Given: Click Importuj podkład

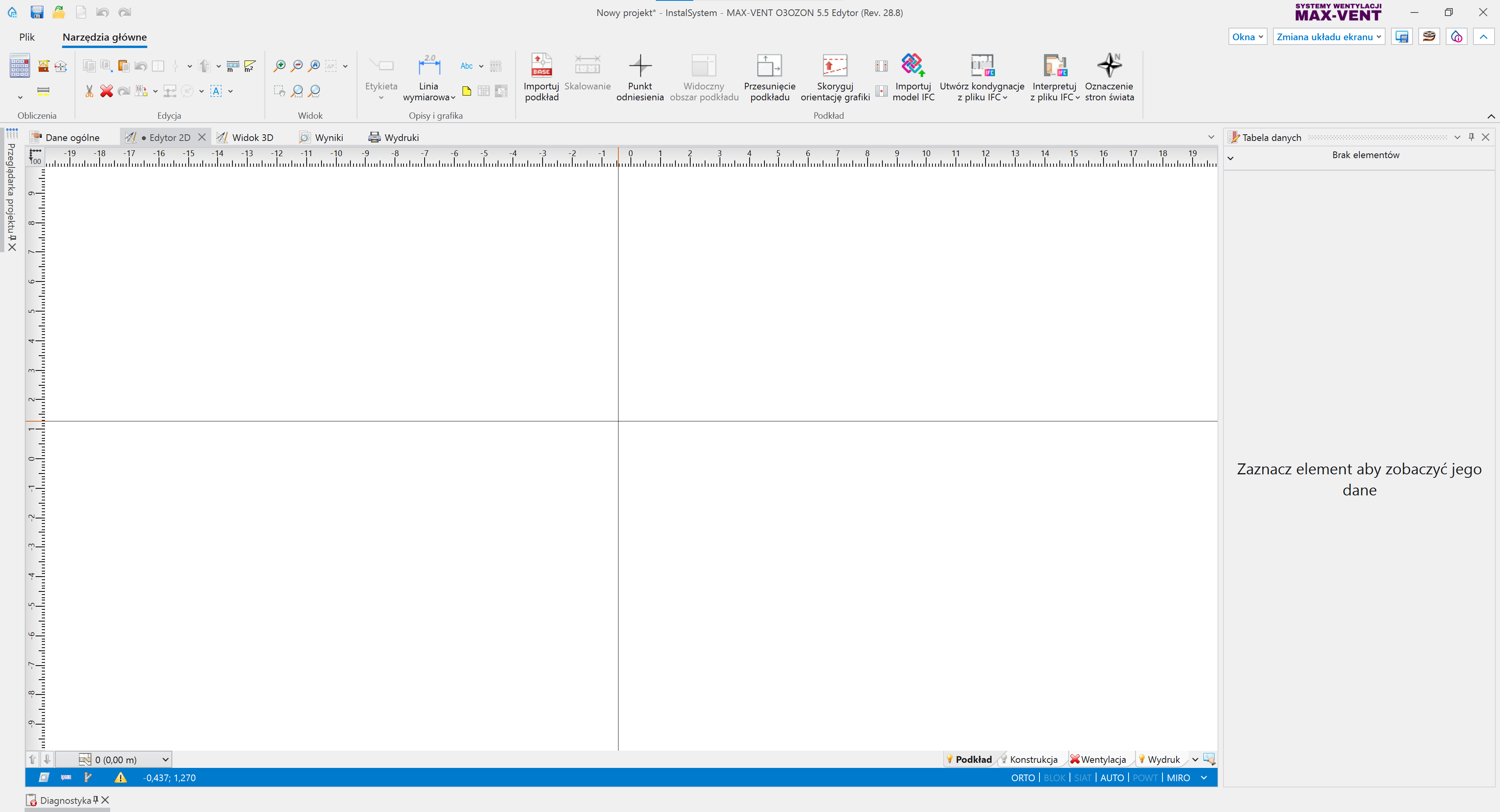Looking at the screenshot, I should tap(541, 77).
